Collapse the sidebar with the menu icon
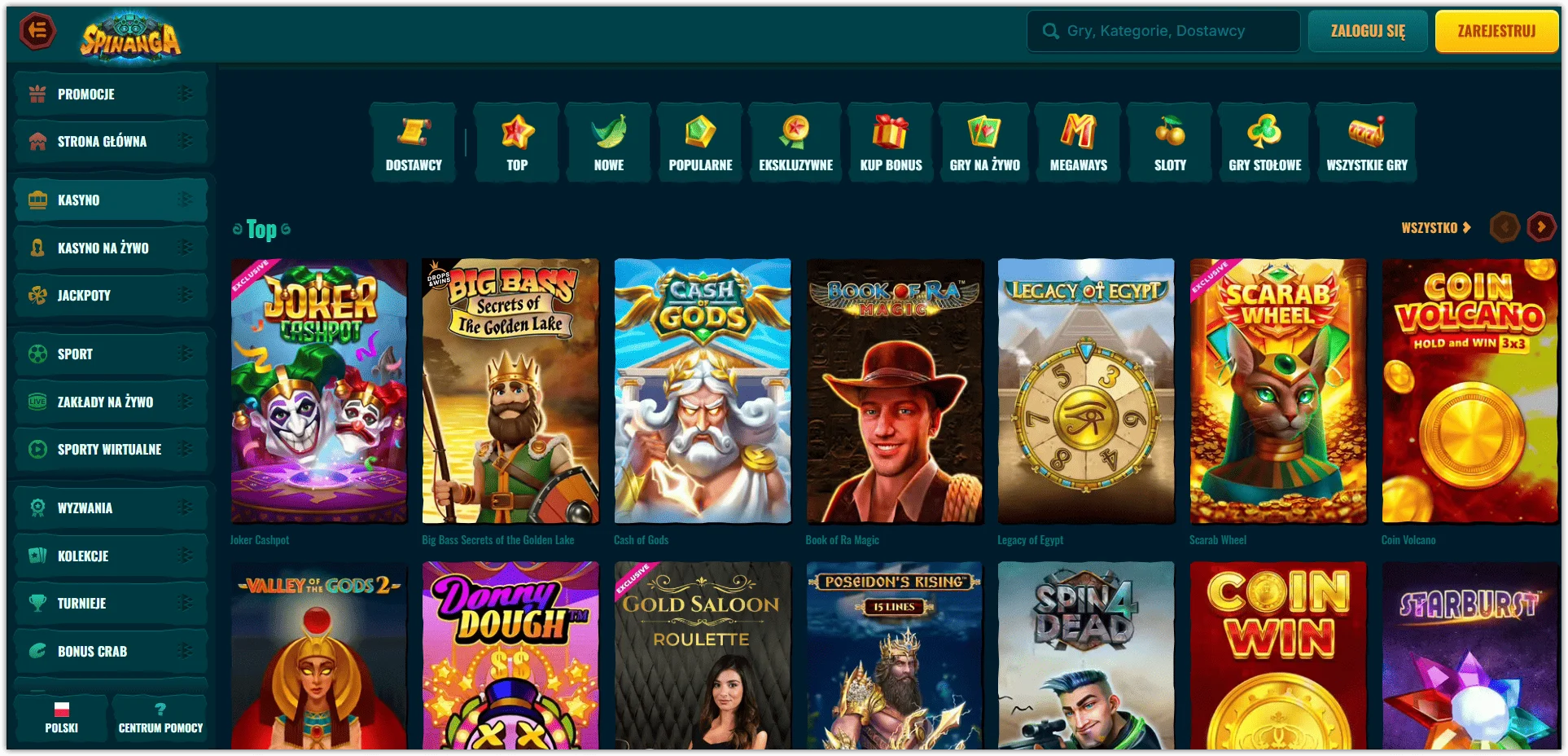Viewport: 1568px width, 756px height. click(37, 32)
